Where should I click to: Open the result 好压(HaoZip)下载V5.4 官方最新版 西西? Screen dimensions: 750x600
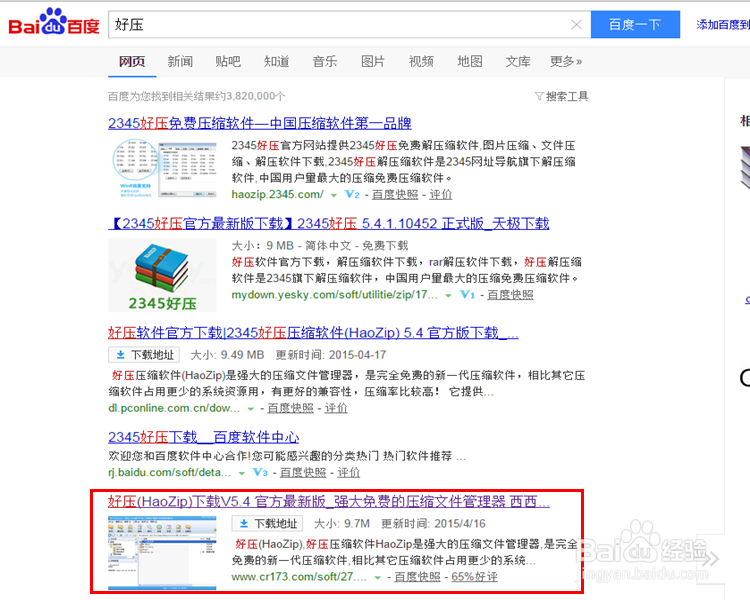329,501
